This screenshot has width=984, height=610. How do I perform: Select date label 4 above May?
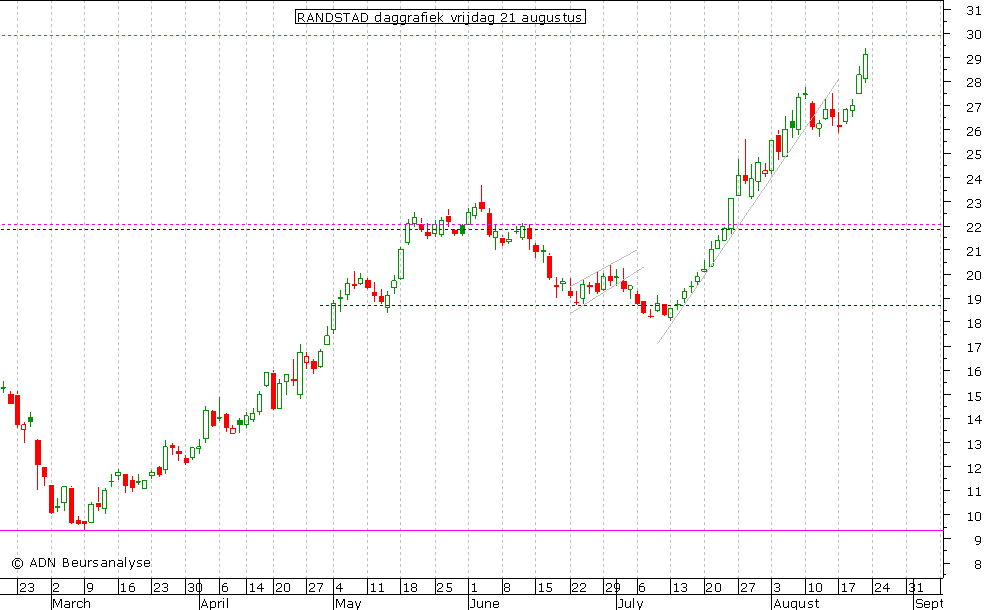(339, 587)
